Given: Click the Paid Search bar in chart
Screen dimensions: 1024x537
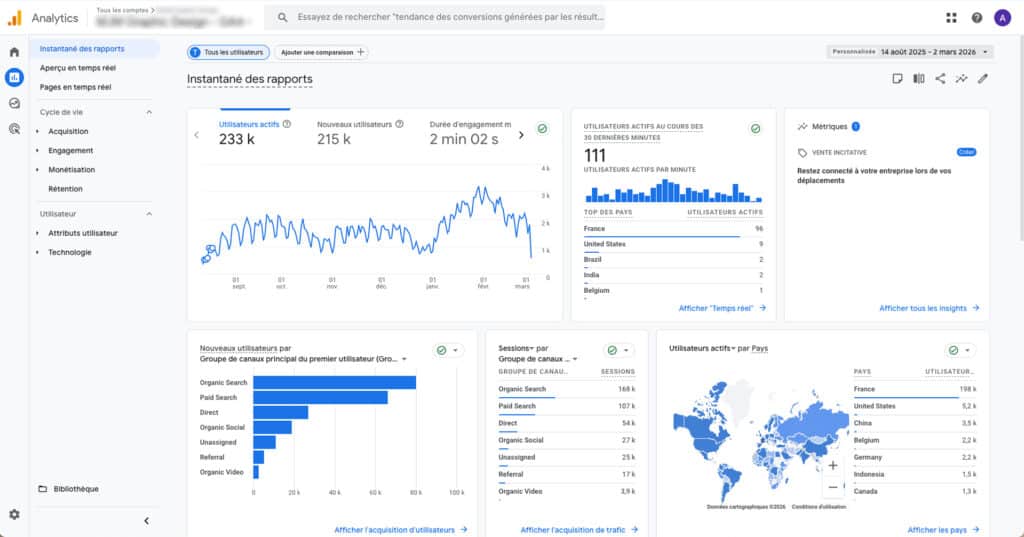Looking at the screenshot, I should [x=321, y=397].
